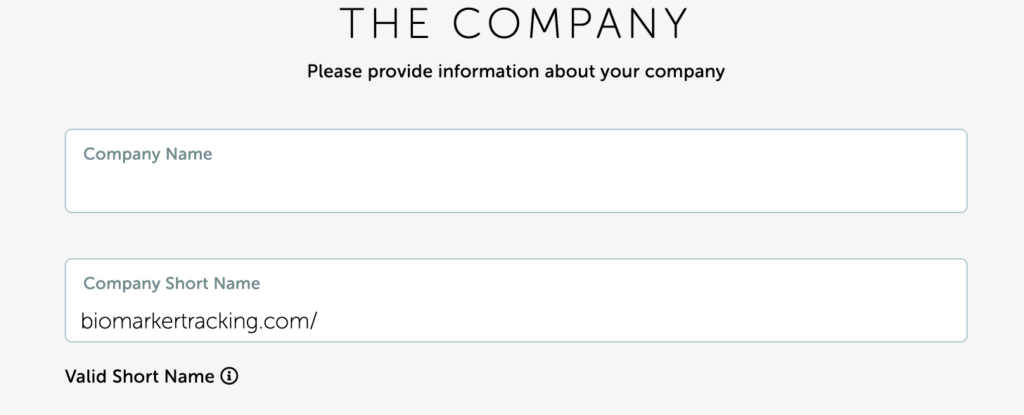Image resolution: width=1024 pixels, height=415 pixels.
Task: Focus the Company Short Name input field
Action: pos(640,320)
